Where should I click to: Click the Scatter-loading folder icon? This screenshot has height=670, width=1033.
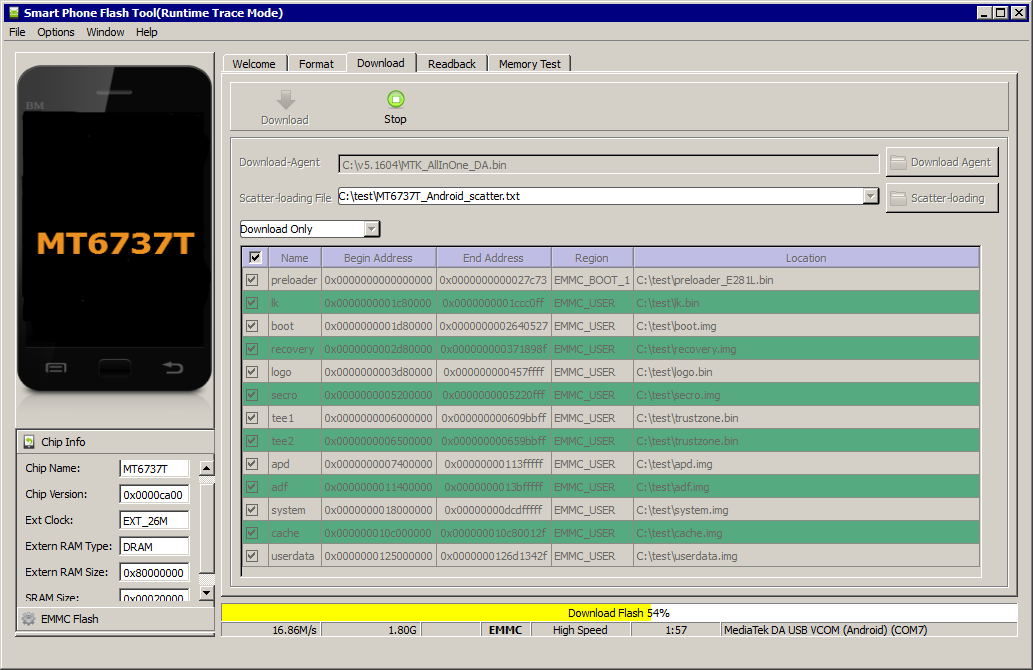click(x=898, y=198)
